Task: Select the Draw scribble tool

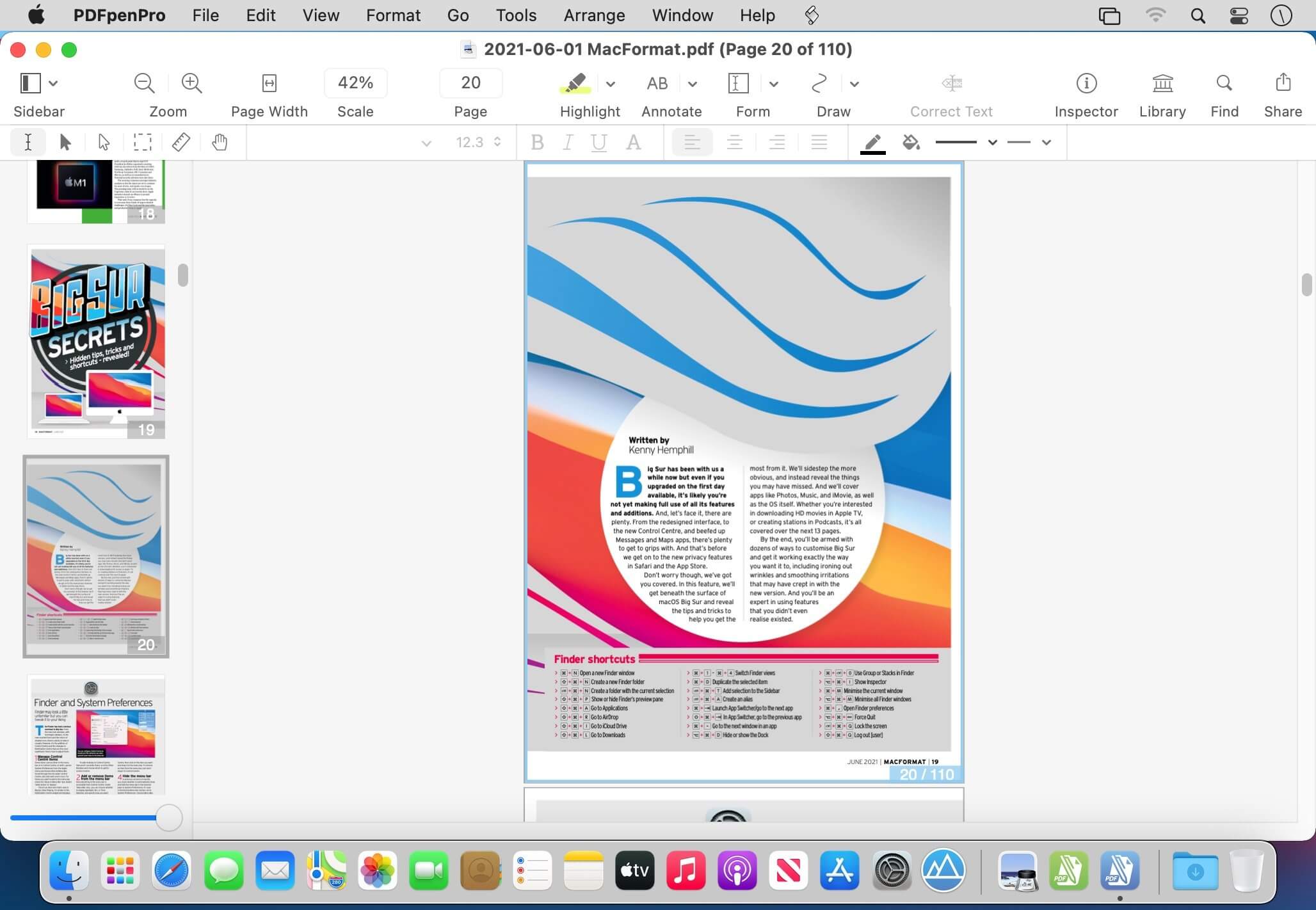Action: pos(819,83)
